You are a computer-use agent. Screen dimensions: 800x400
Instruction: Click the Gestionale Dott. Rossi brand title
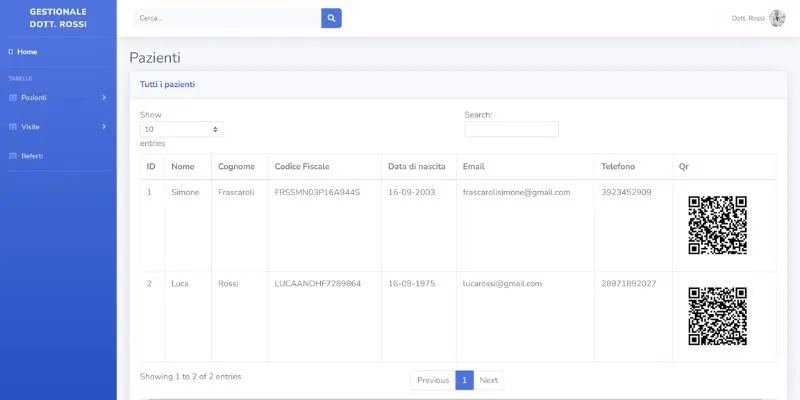58,17
